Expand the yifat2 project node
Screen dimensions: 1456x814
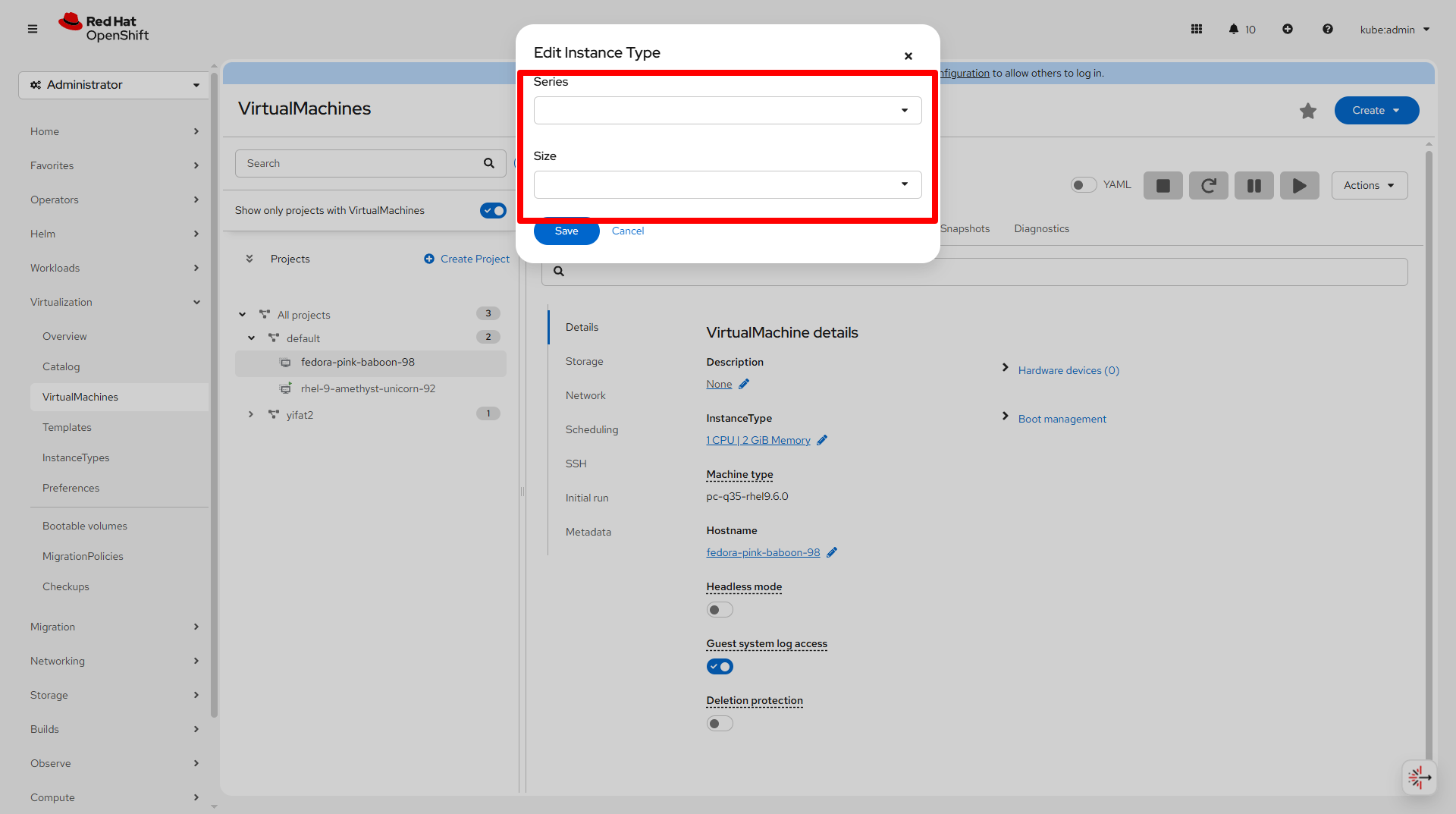251,414
